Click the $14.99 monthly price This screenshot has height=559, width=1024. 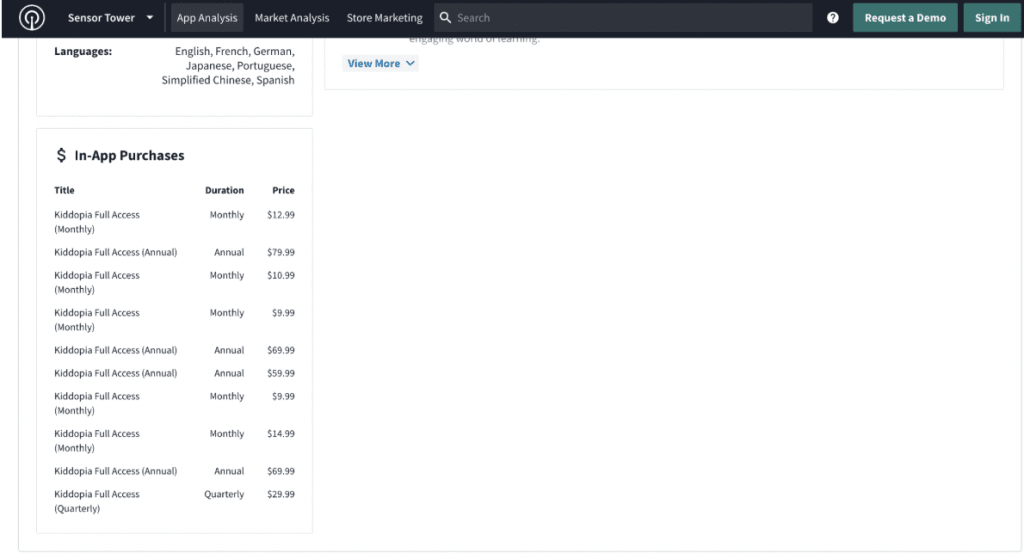(x=280, y=434)
